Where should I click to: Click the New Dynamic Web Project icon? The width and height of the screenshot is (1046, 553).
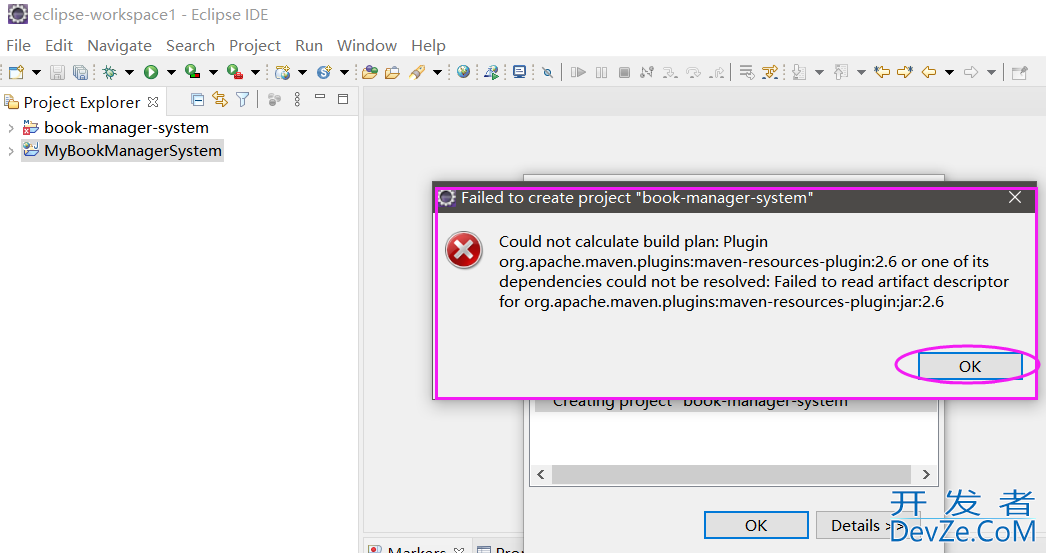click(283, 72)
